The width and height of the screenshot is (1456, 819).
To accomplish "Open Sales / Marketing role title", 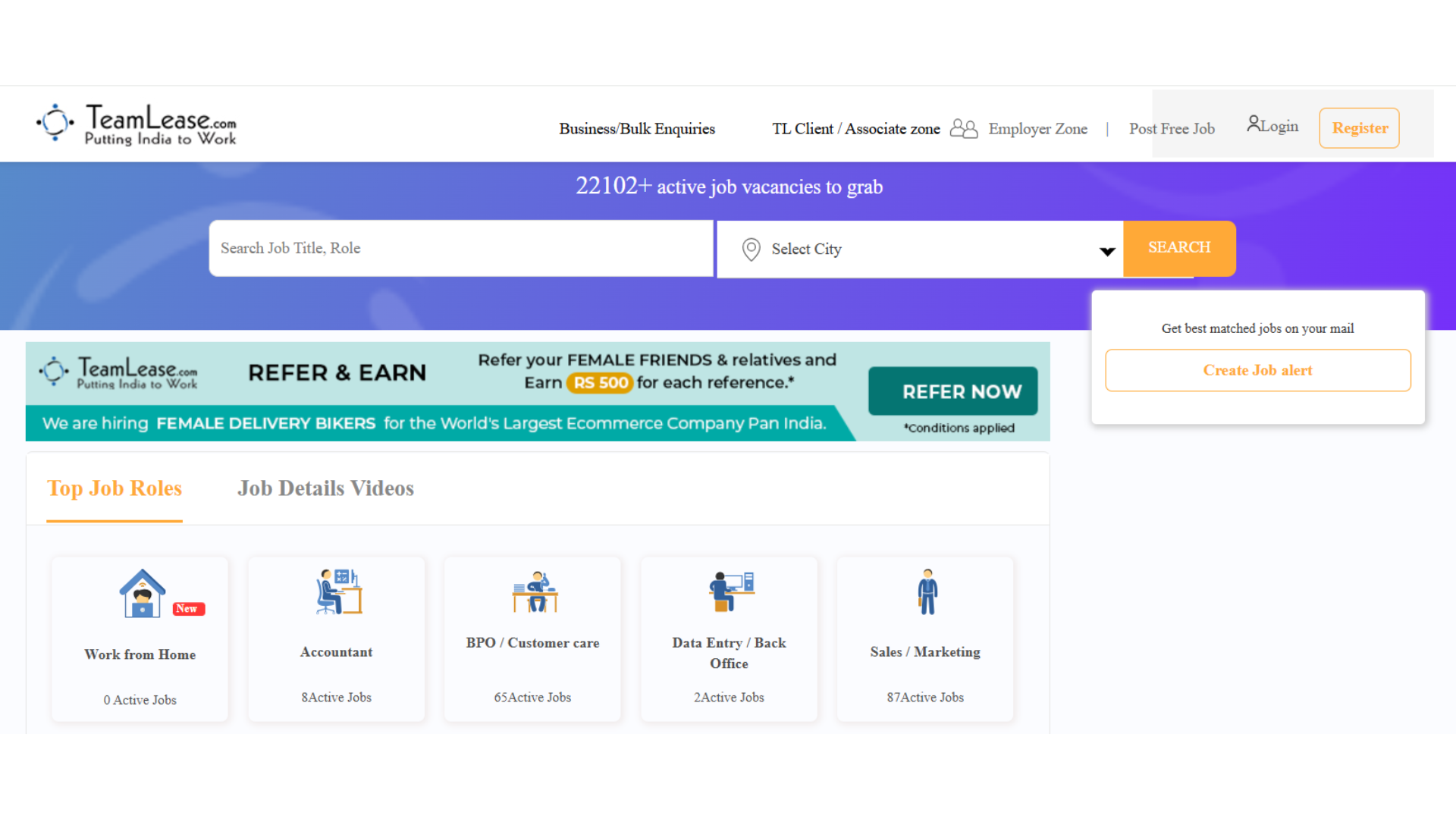I will pyautogui.click(x=926, y=652).
